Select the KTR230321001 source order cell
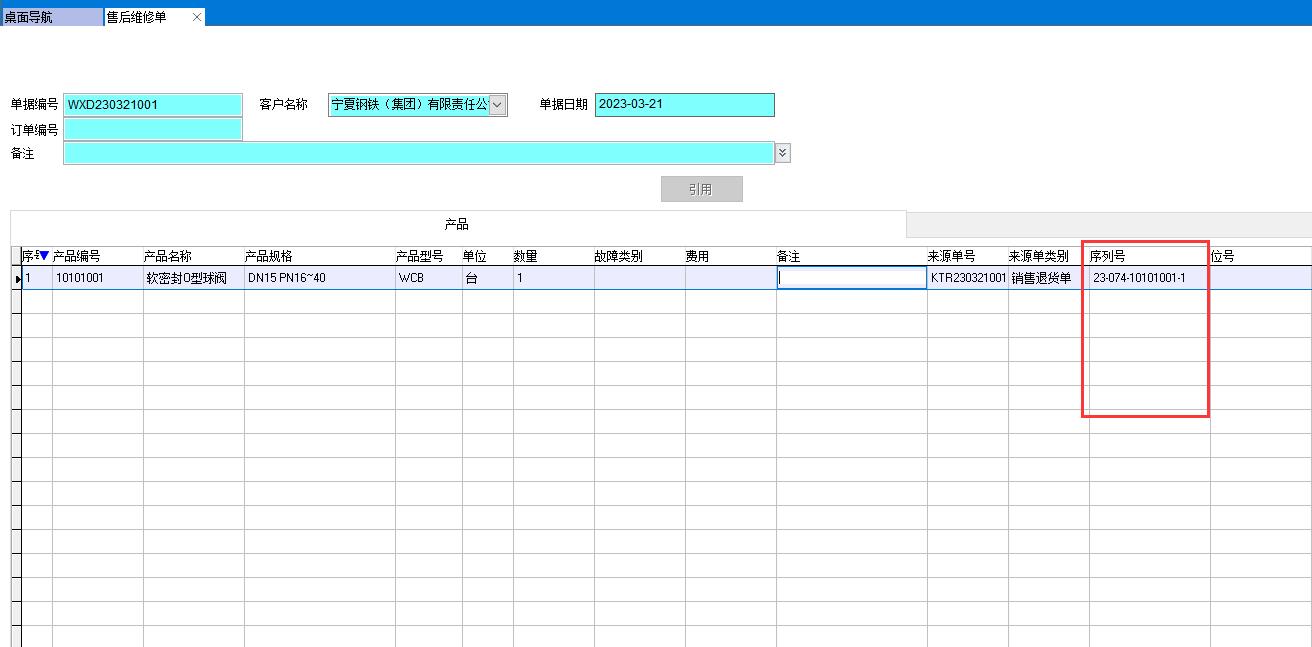This screenshot has height=647, width=1312. point(967,278)
